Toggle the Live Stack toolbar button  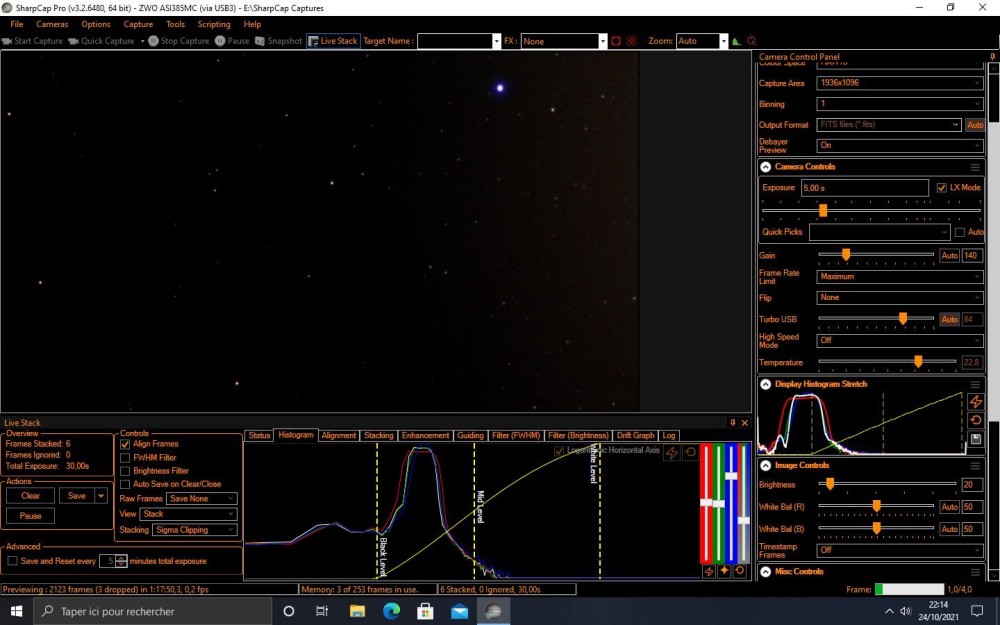tap(333, 41)
